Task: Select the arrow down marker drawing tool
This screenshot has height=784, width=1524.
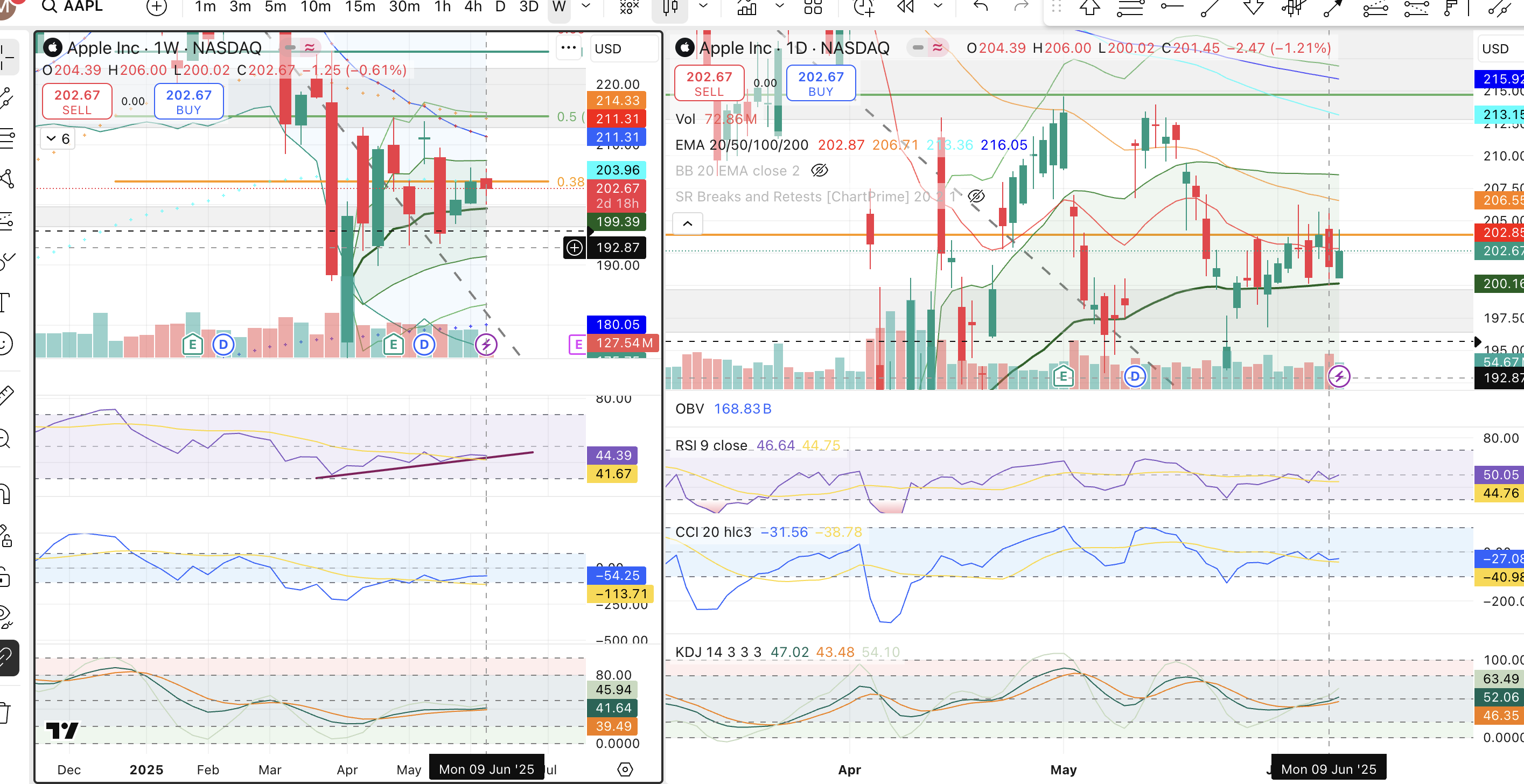Action: click(1253, 8)
